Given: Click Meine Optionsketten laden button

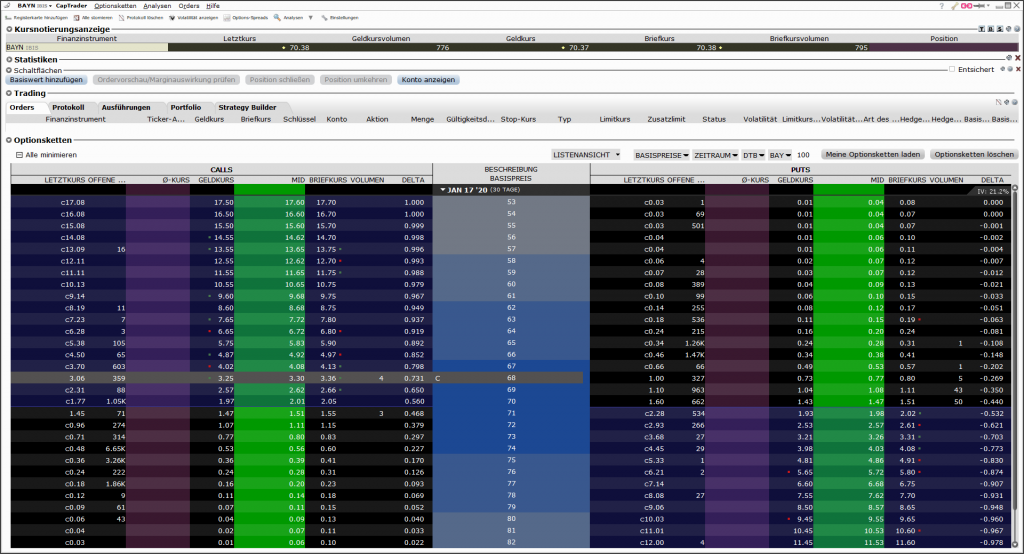Looking at the screenshot, I should (x=872, y=155).
